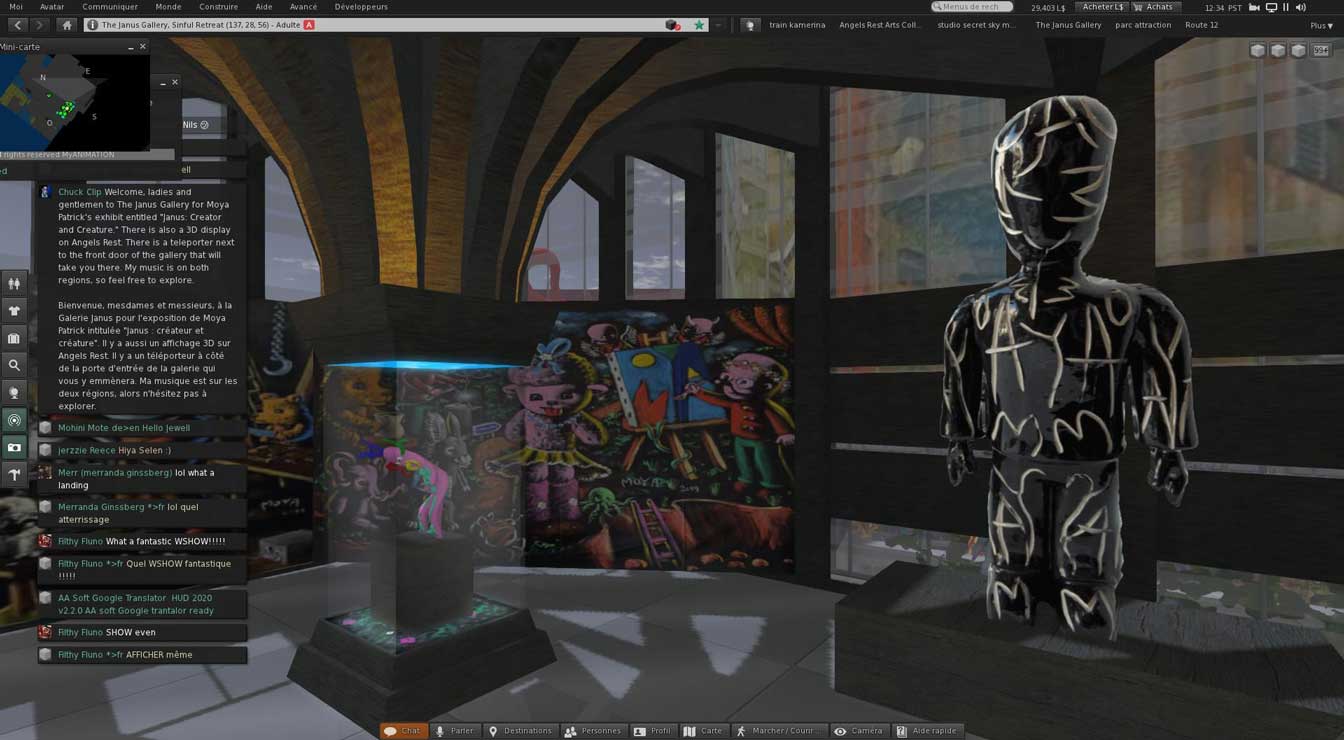This screenshot has height=740, width=1344.
Task: Click the 99+ notifications counter
Action: point(1321,50)
